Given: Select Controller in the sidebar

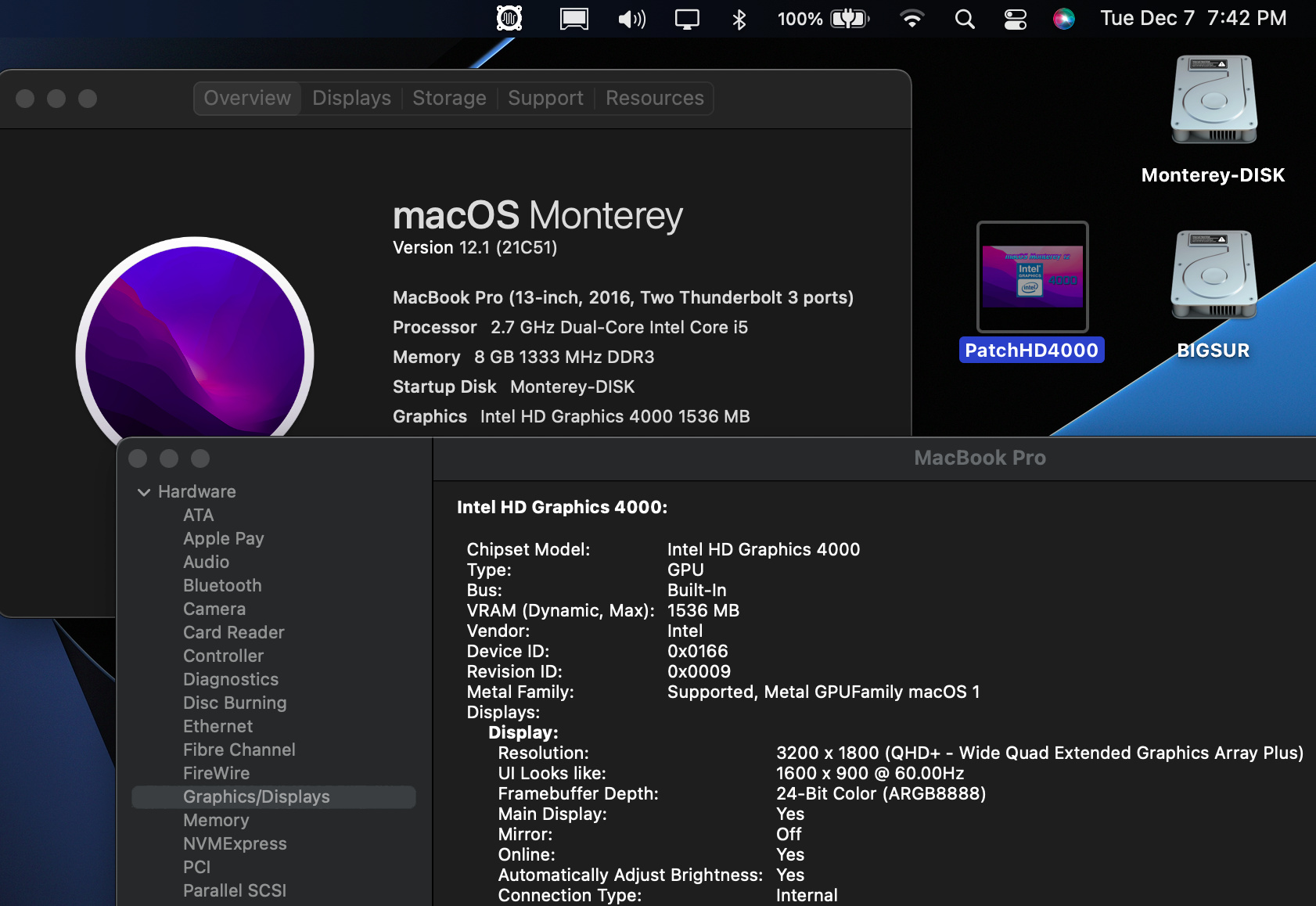Looking at the screenshot, I should coord(224,656).
